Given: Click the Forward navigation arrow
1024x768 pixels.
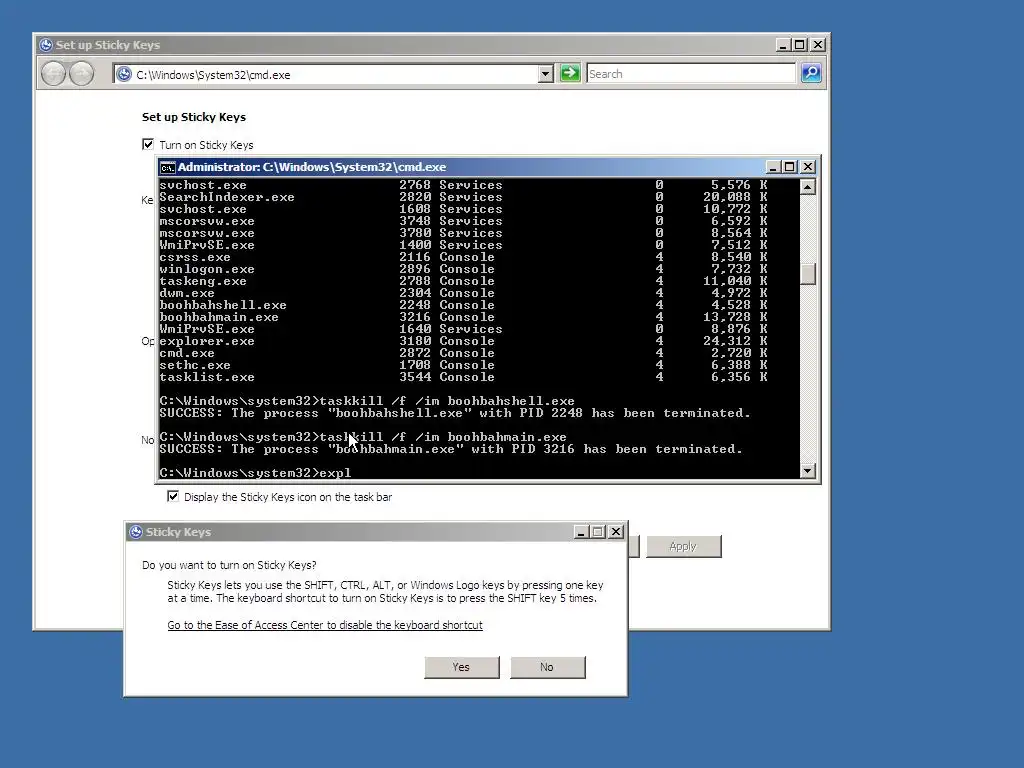Looking at the screenshot, I should [82, 74].
